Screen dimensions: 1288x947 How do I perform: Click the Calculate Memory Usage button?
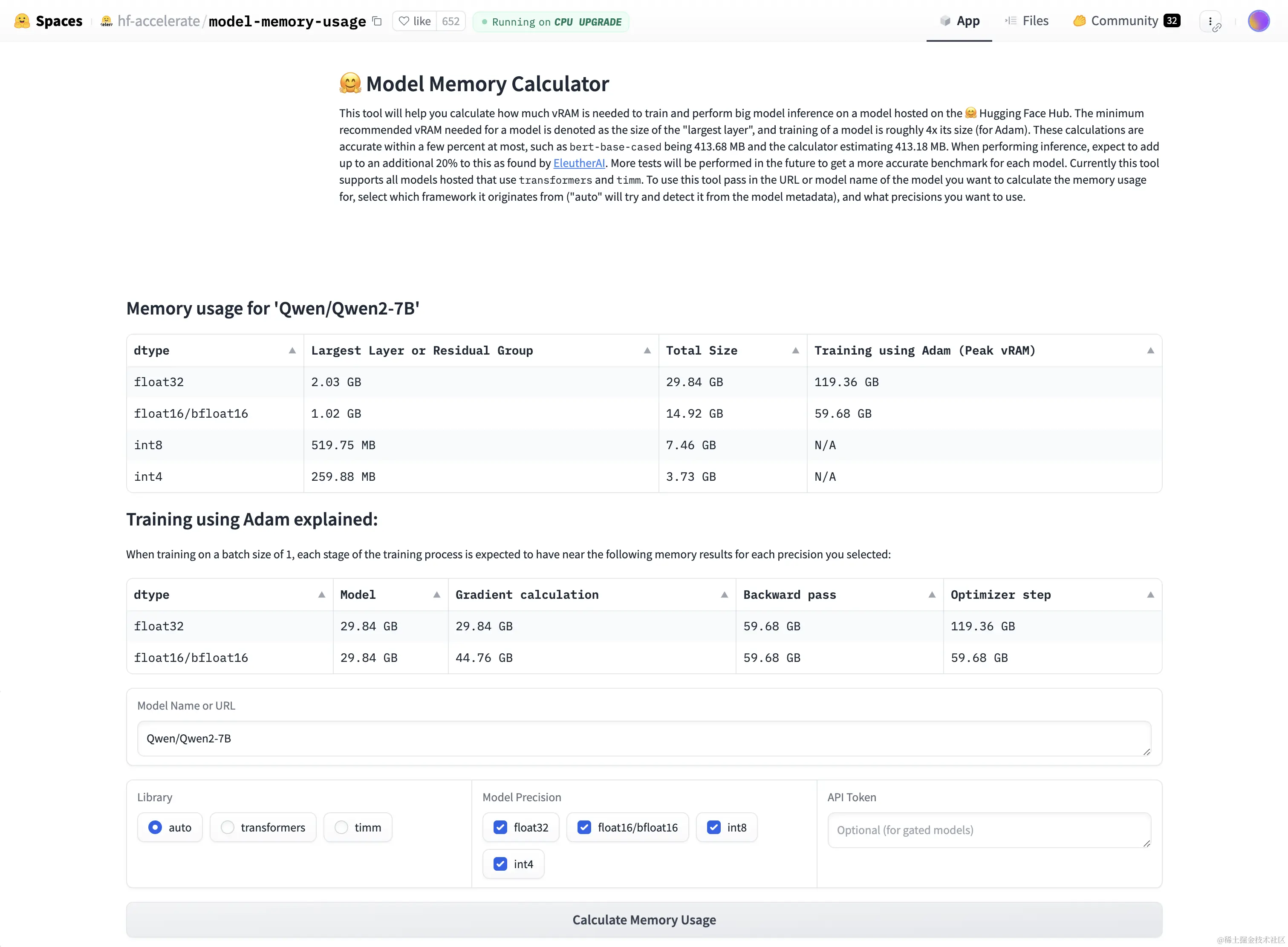[x=644, y=919]
